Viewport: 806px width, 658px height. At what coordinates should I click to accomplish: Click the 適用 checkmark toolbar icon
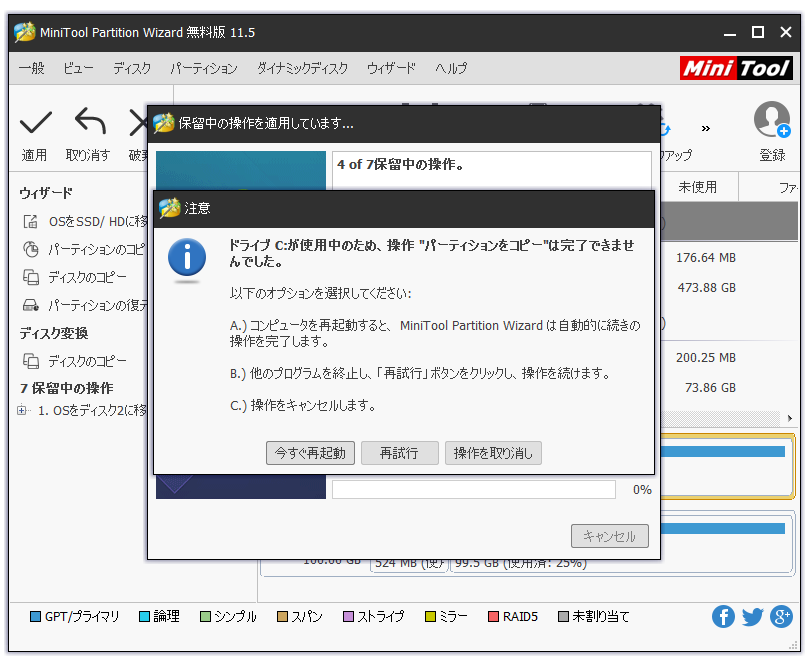tap(35, 123)
